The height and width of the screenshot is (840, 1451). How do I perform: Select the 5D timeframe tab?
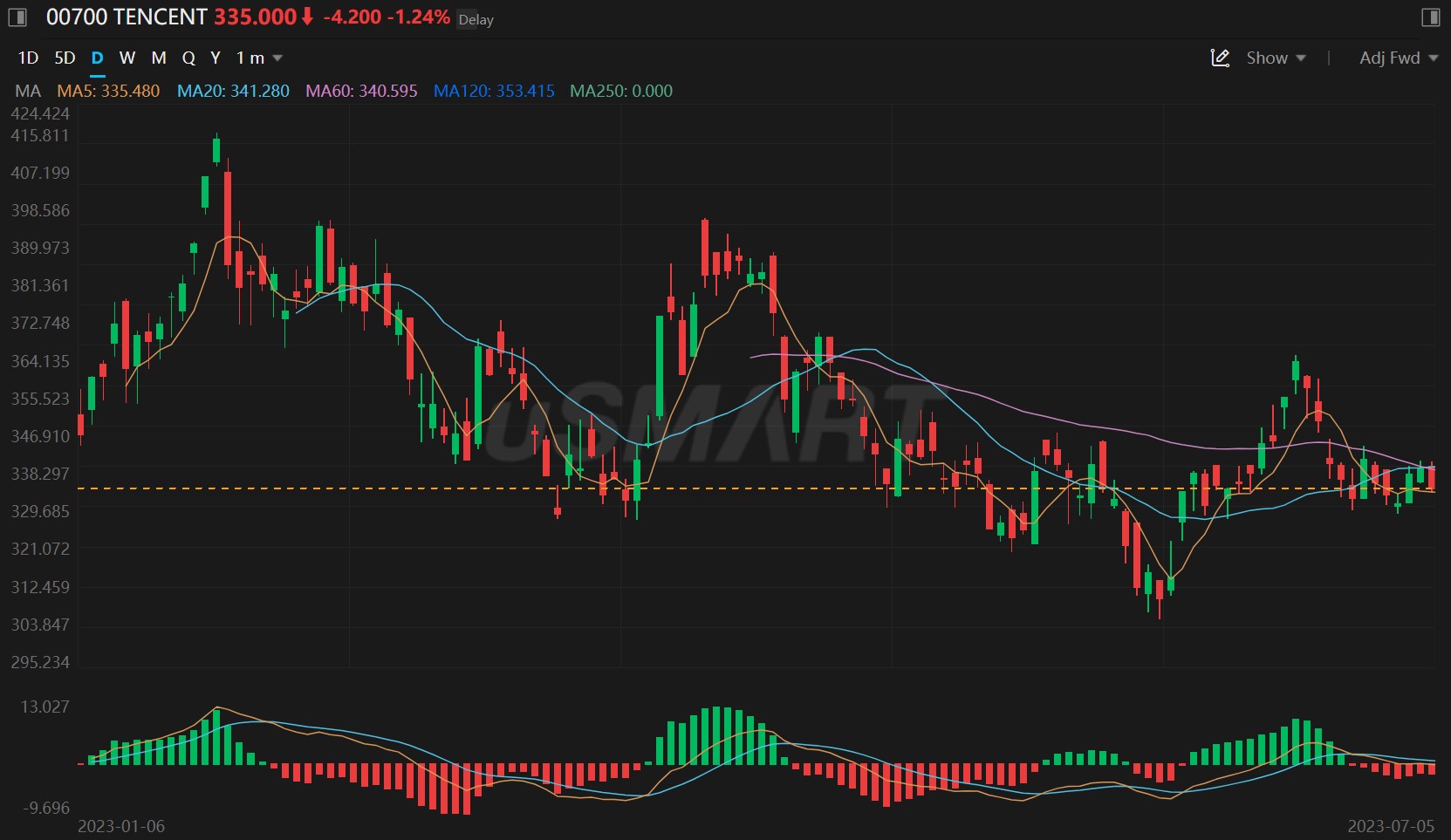pos(65,58)
